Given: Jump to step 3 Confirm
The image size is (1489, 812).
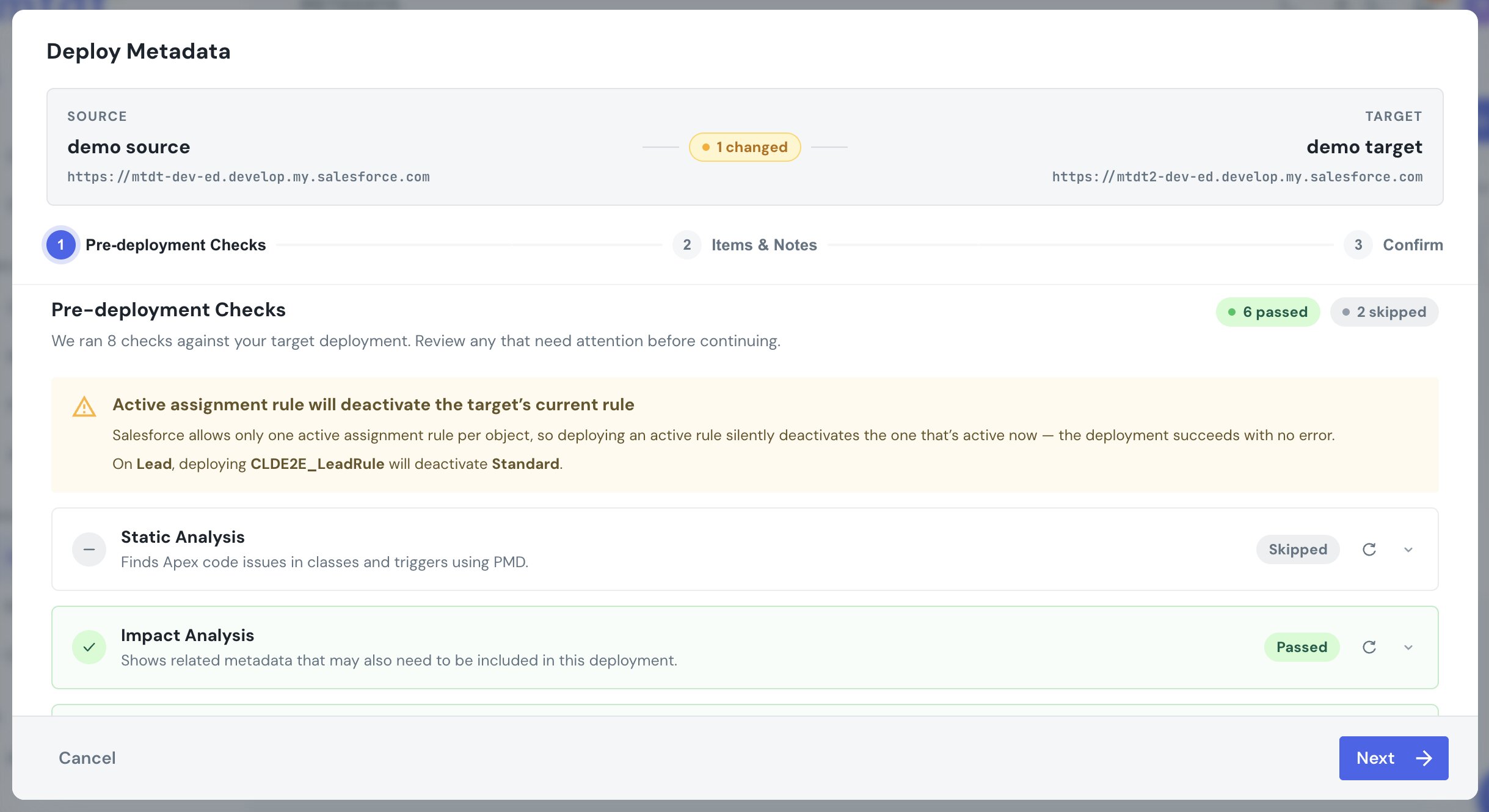Looking at the screenshot, I should coord(1394,245).
